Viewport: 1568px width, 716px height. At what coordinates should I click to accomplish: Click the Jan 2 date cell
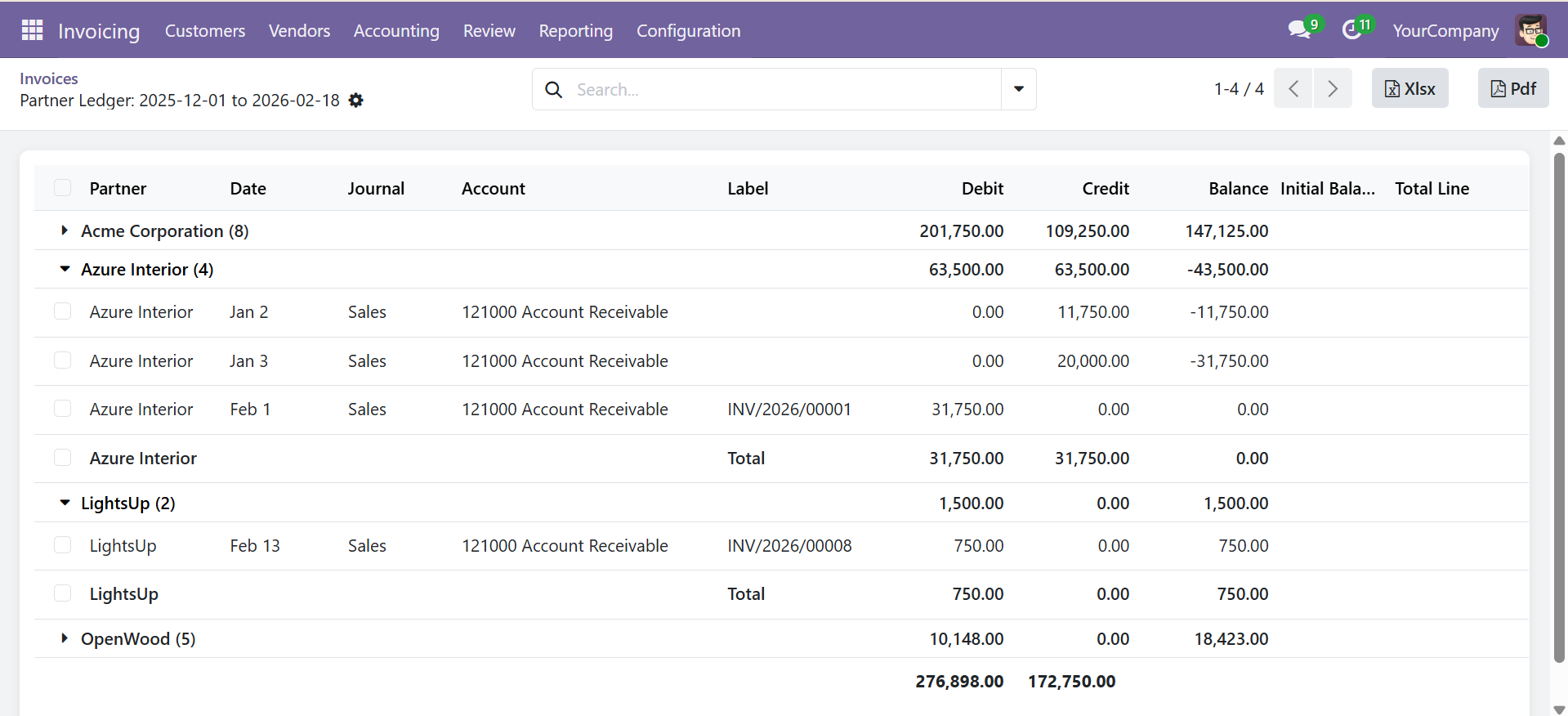tap(249, 311)
